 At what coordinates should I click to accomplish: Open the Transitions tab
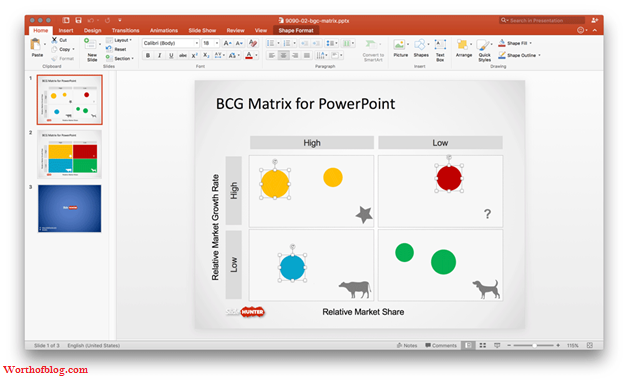[x=125, y=30]
